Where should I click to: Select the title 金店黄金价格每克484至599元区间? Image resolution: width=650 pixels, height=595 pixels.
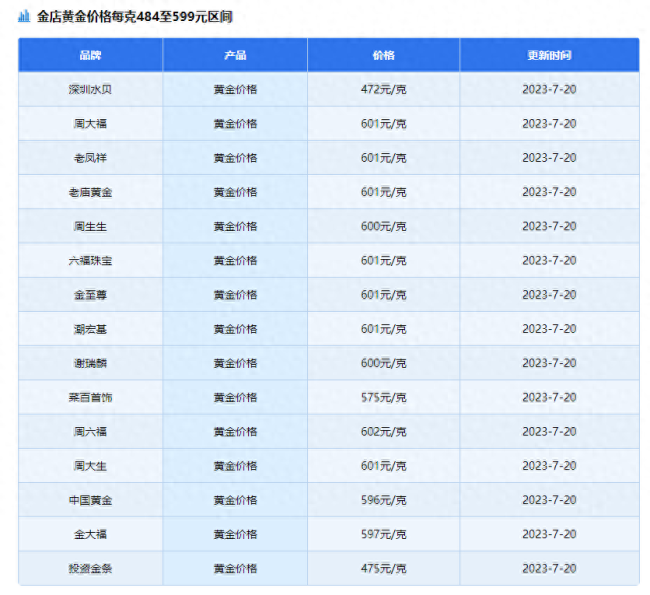coord(134,17)
